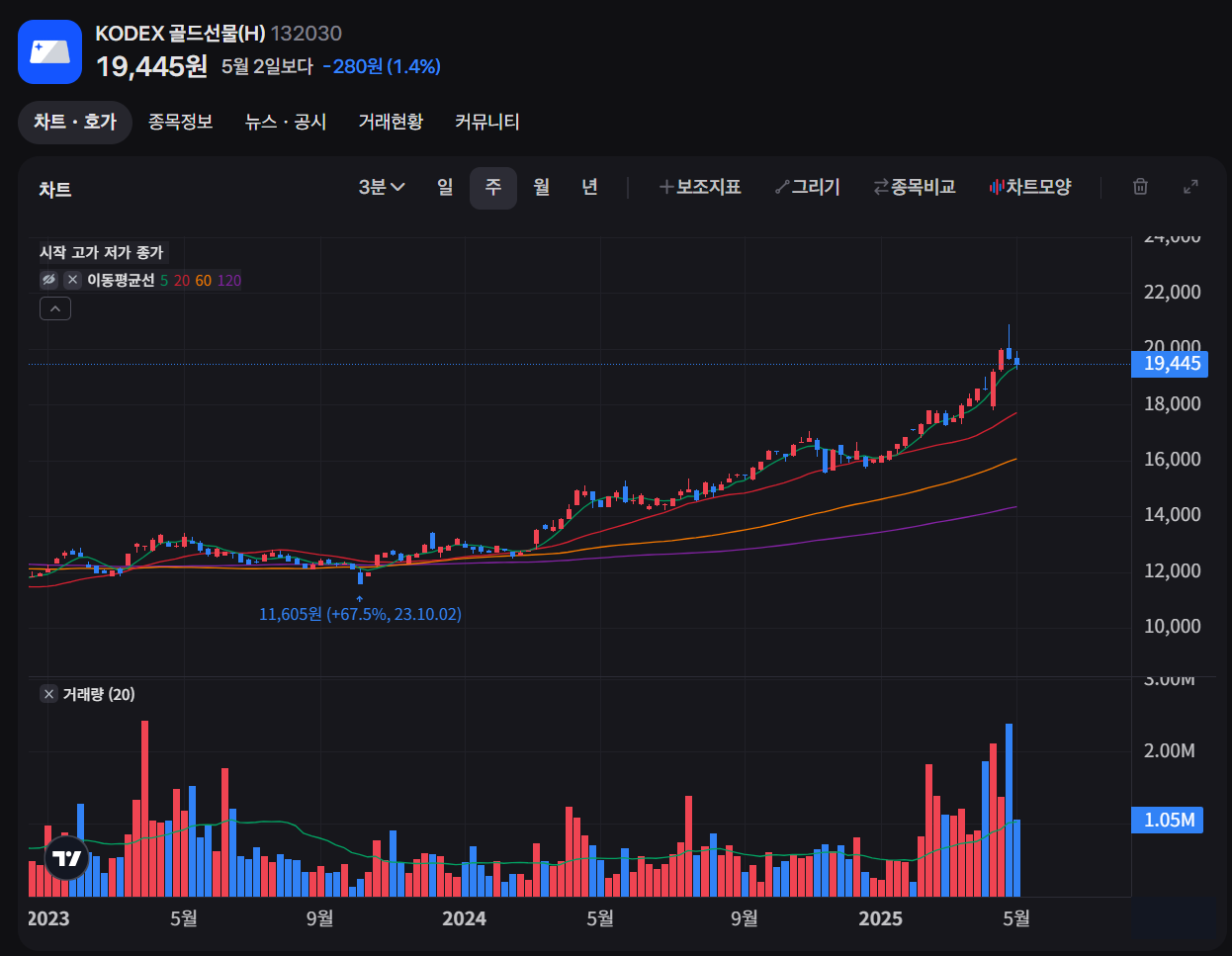Switch chart to monthly 월 interval
This screenshot has height=956, width=1232.
tap(541, 187)
